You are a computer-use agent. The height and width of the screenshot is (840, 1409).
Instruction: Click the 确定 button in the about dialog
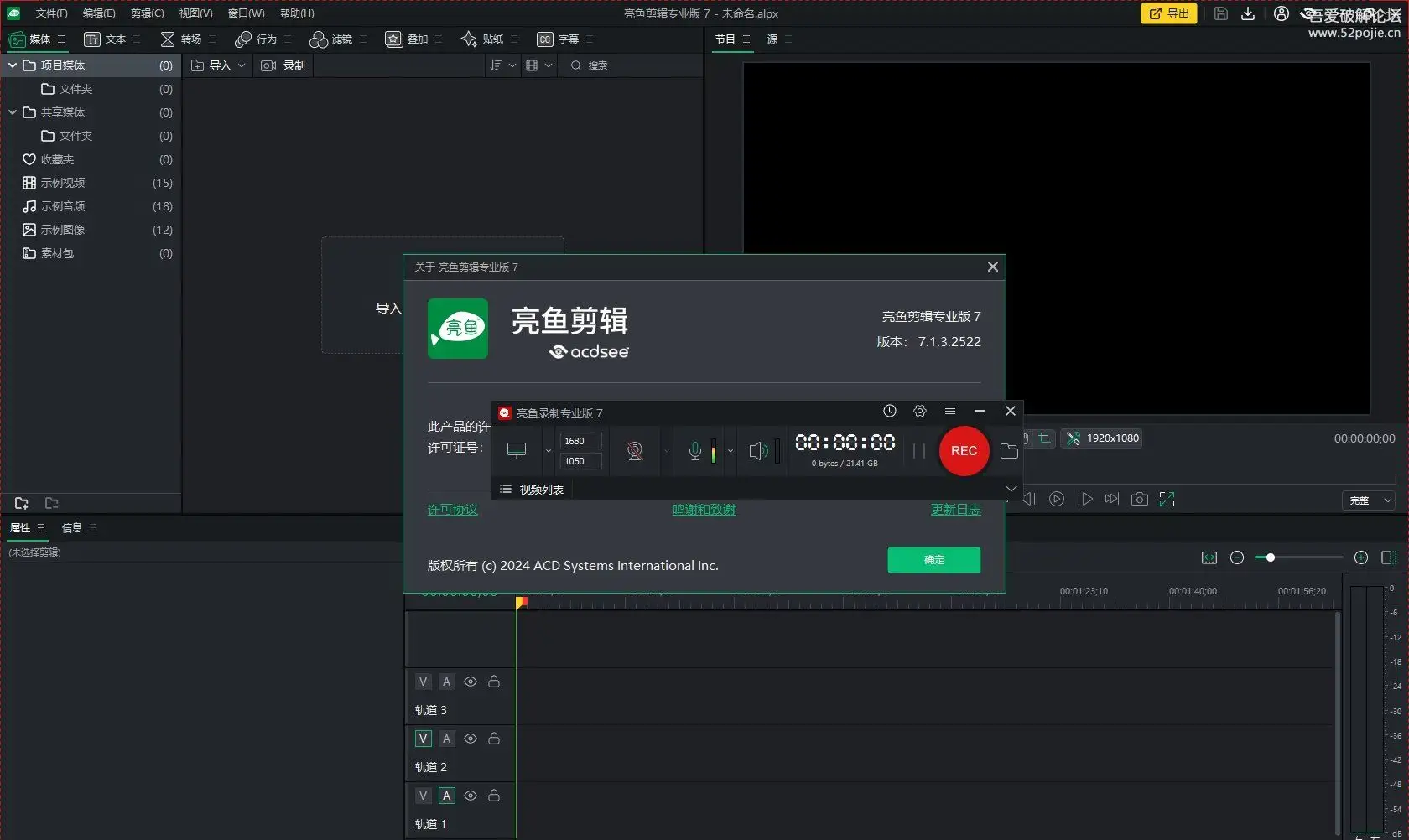click(933, 560)
